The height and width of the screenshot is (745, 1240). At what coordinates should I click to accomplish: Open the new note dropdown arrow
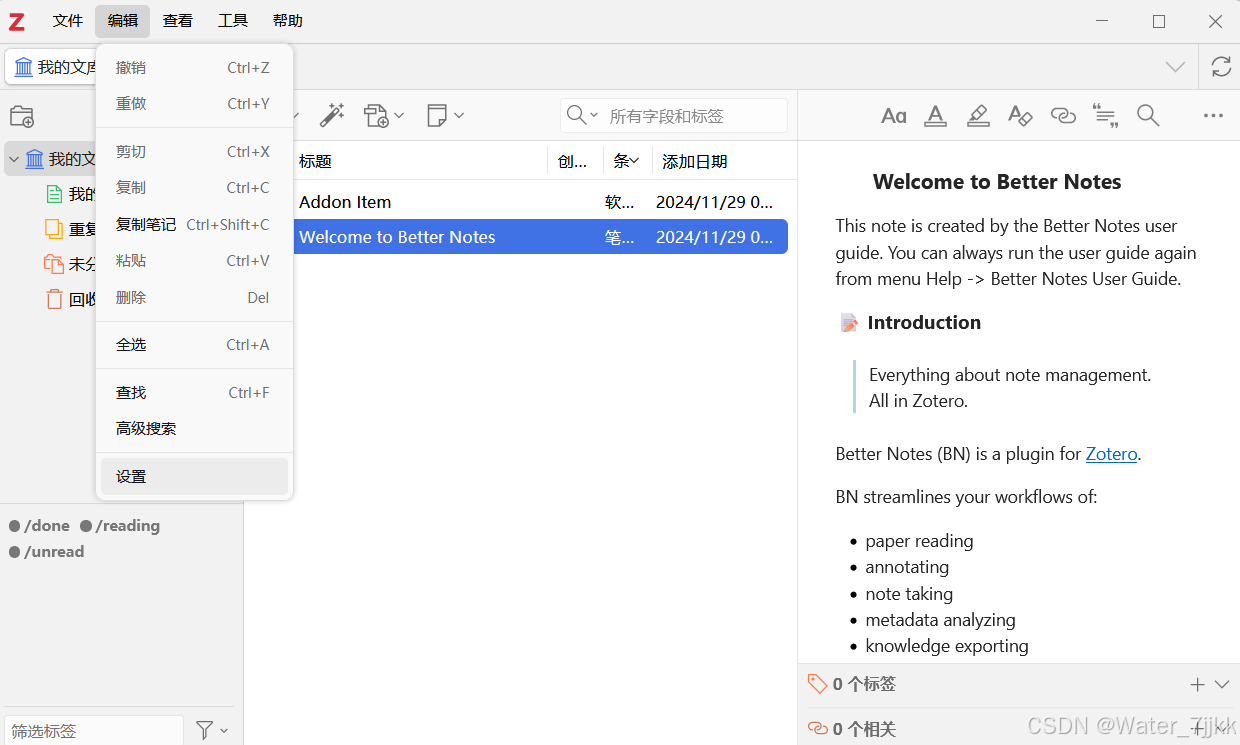point(459,116)
